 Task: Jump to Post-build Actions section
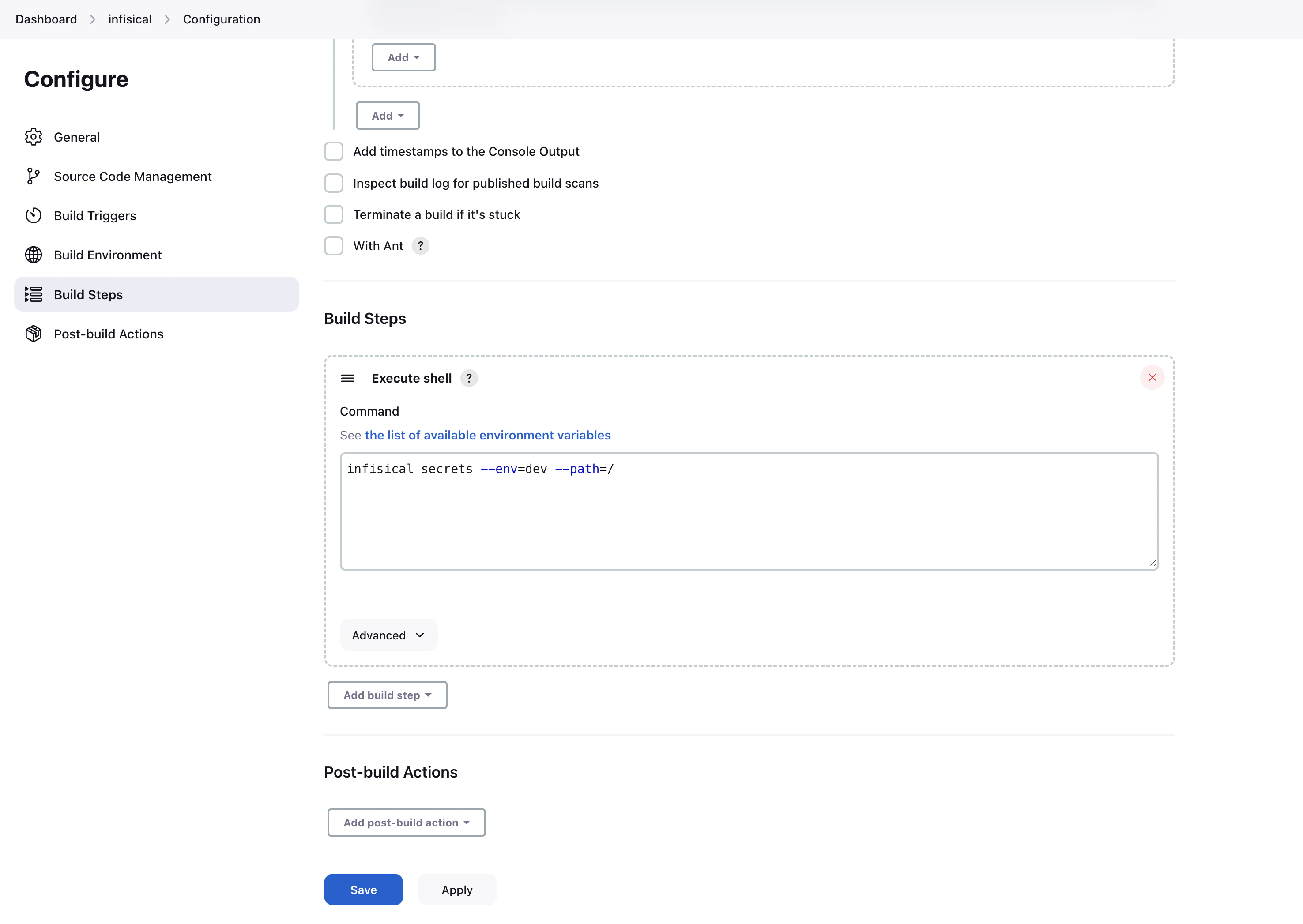156,334
